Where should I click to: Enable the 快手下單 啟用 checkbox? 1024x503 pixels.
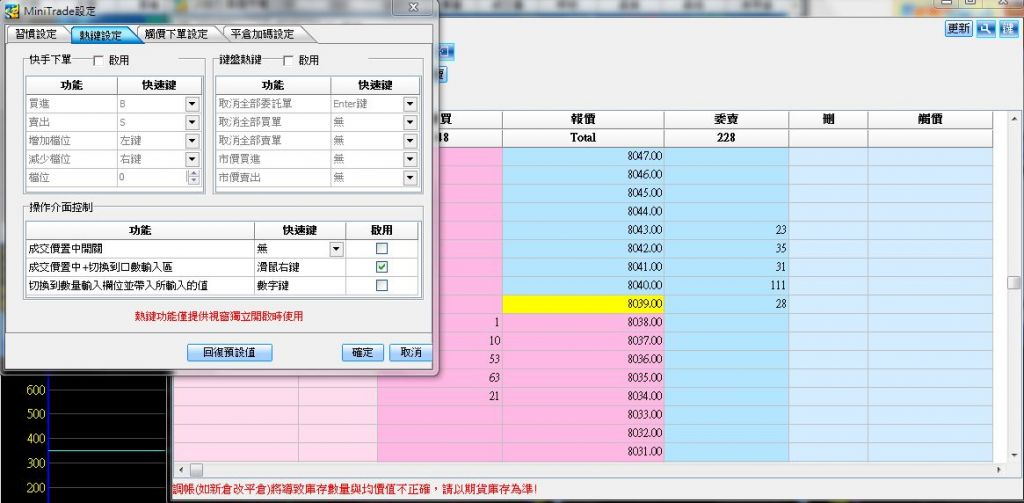(x=99, y=60)
